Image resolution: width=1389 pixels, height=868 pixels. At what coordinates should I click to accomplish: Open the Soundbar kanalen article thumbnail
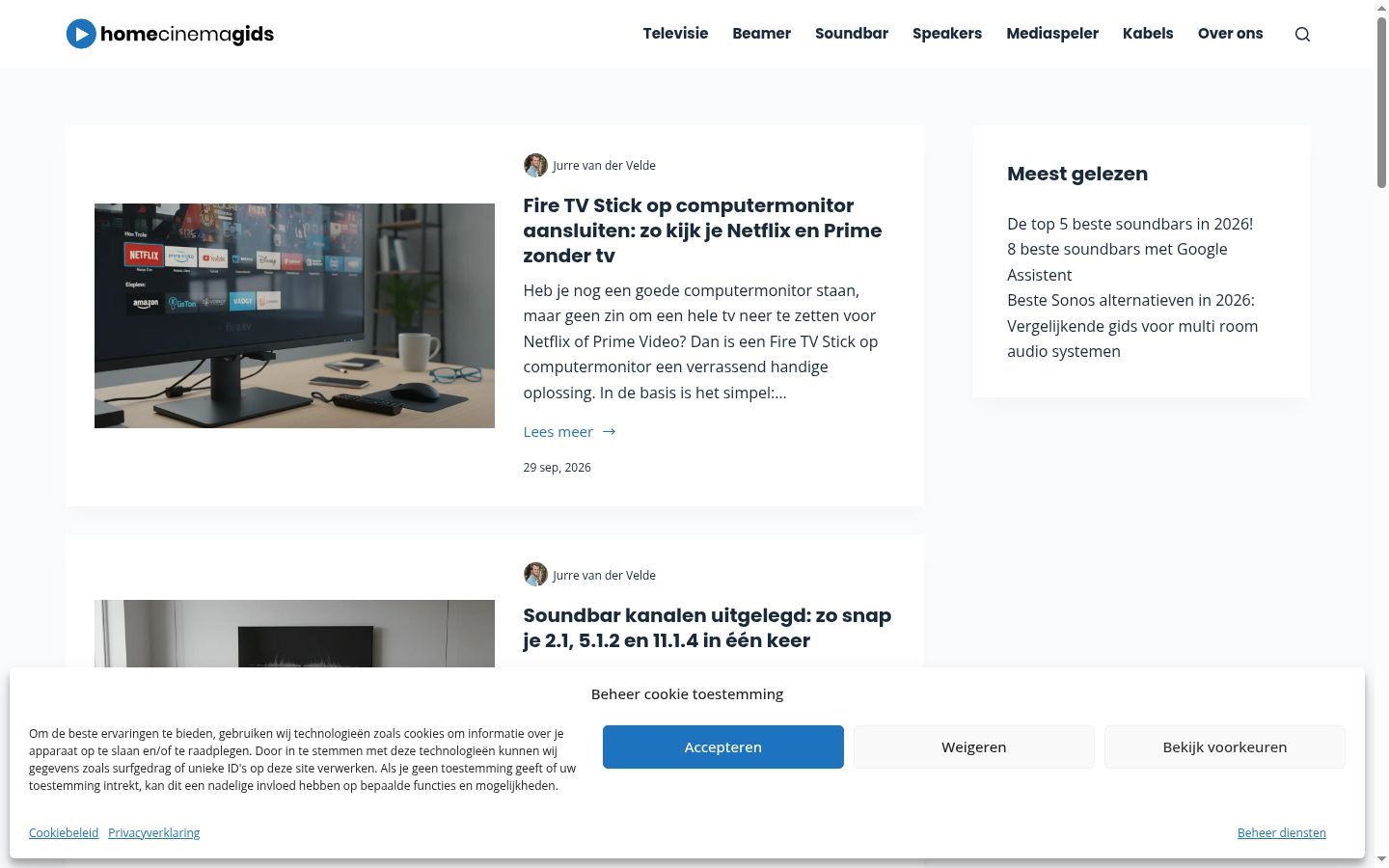(x=294, y=634)
